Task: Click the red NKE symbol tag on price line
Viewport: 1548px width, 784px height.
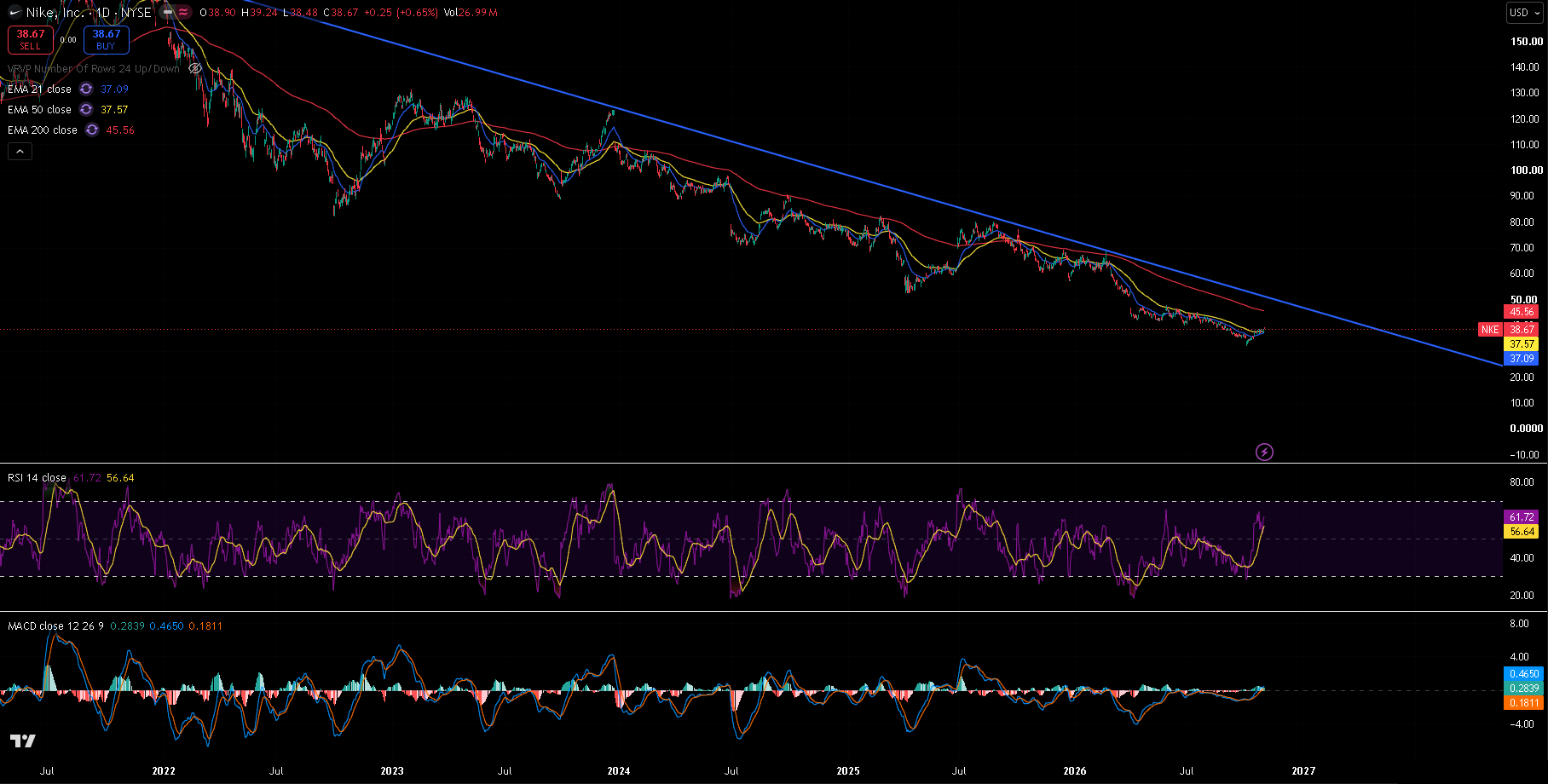Action: (1490, 329)
